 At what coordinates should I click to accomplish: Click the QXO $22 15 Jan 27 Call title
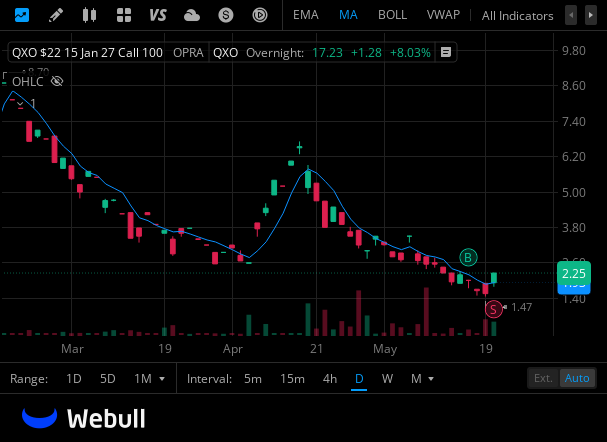(x=87, y=52)
